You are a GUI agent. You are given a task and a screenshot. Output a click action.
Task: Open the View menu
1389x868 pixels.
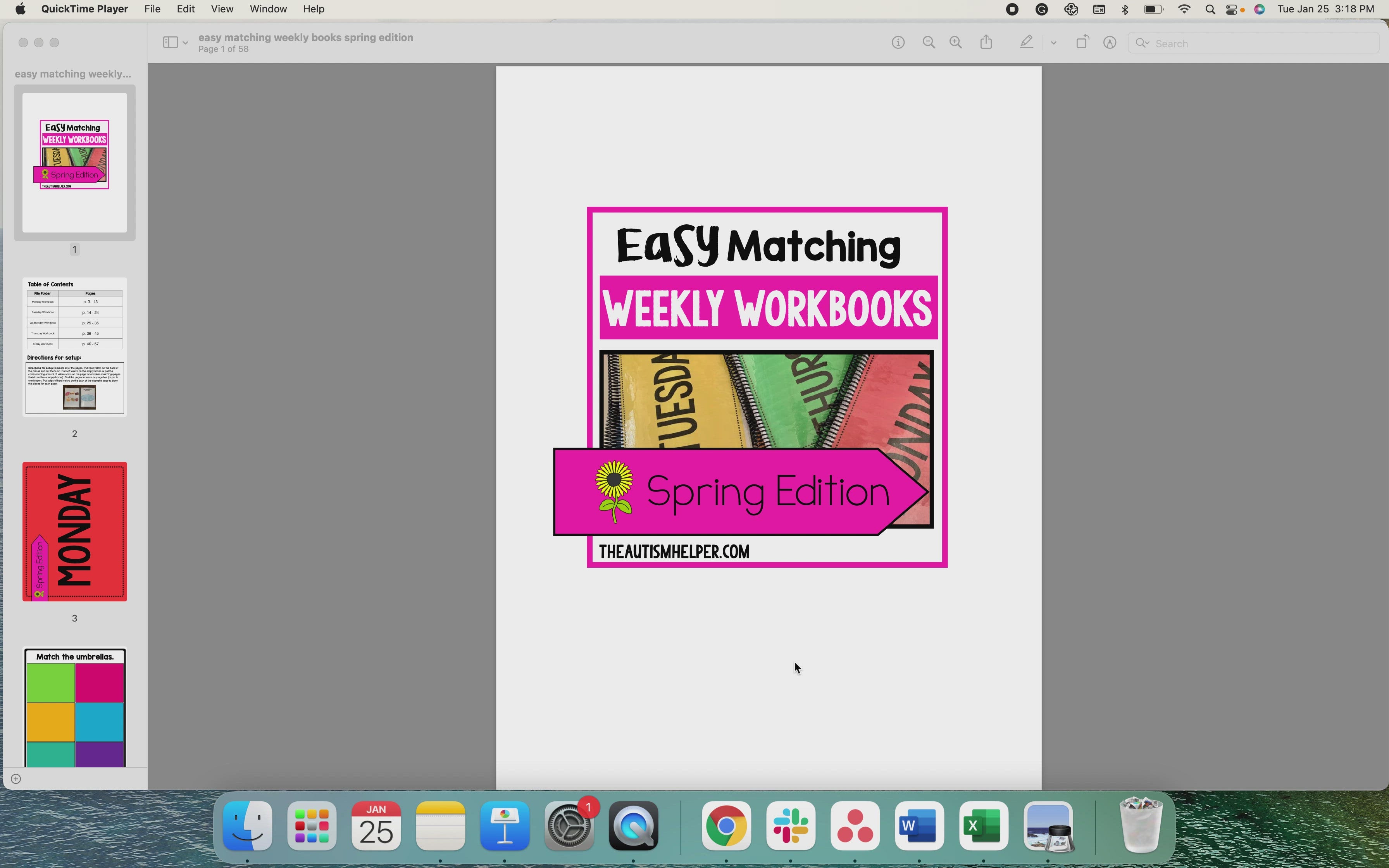[x=222, y=9]
